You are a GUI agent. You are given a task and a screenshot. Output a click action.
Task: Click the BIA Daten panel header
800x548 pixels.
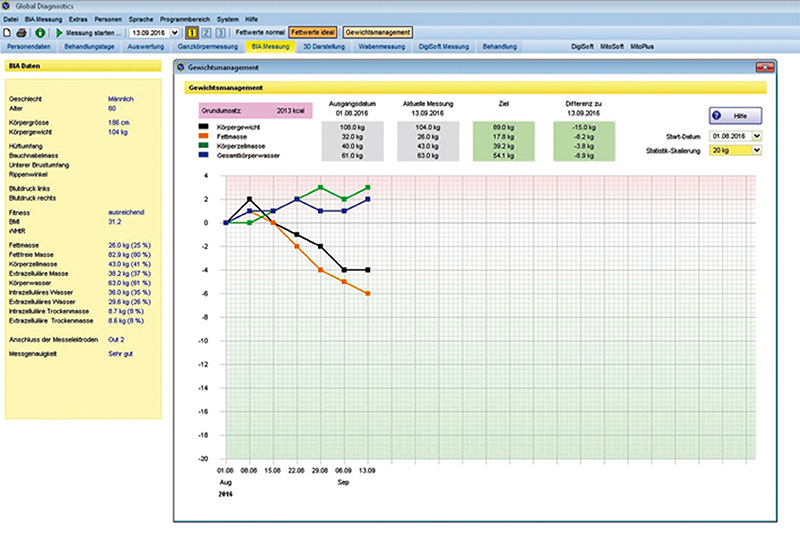coord(83,66)
